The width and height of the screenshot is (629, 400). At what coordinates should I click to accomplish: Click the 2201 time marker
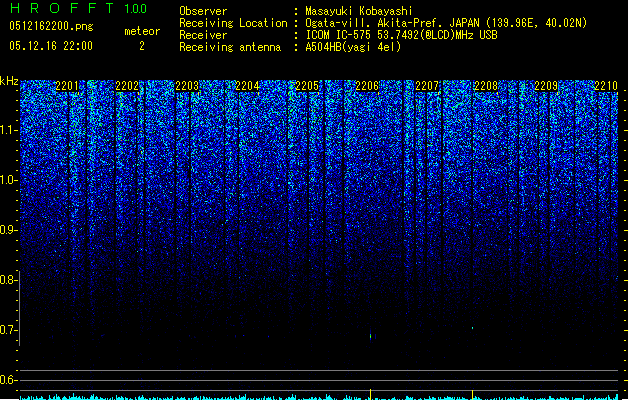pos(67,86)
